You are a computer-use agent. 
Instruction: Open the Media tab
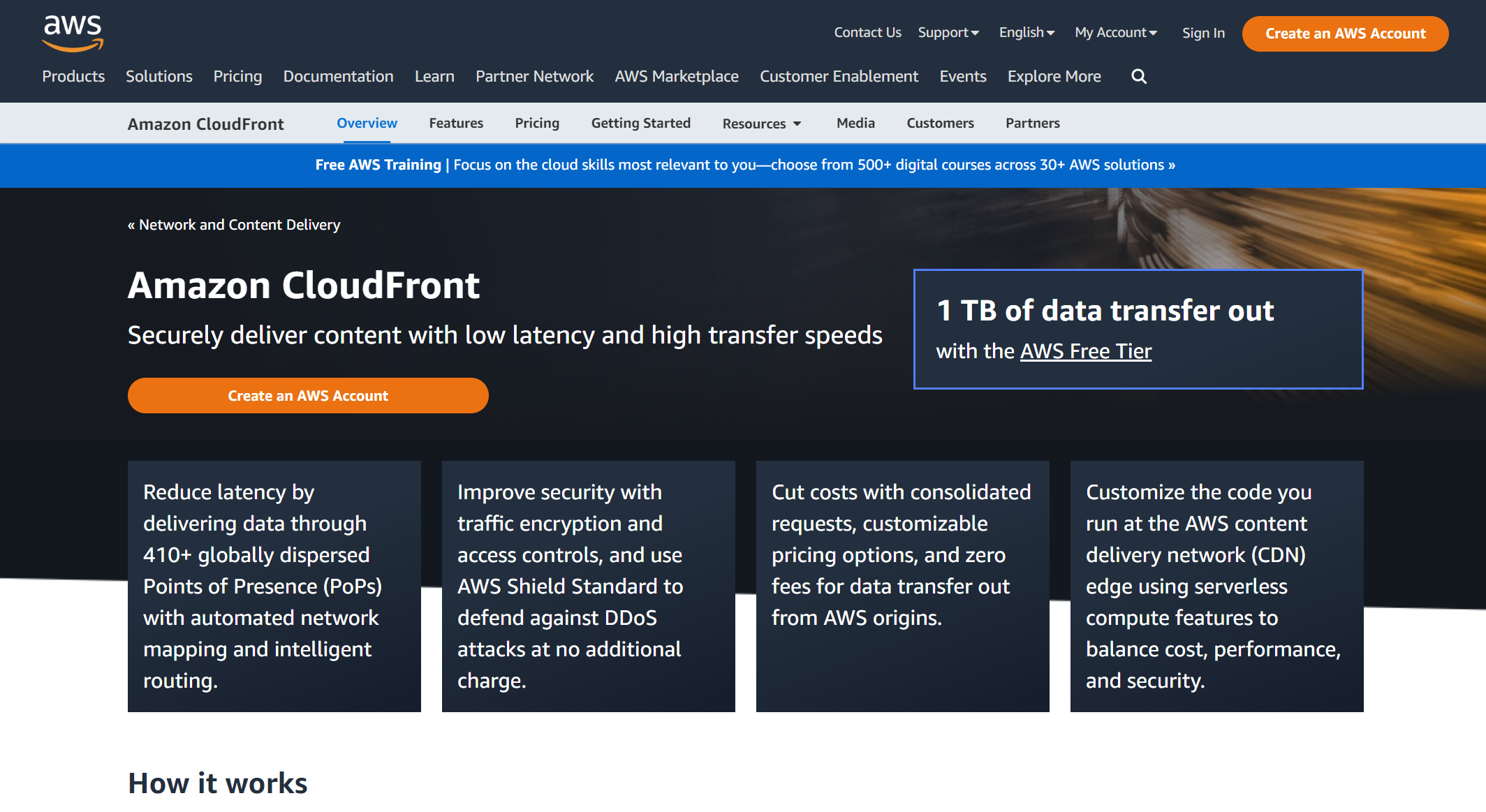pyautogui.click(x=855, y=124)
